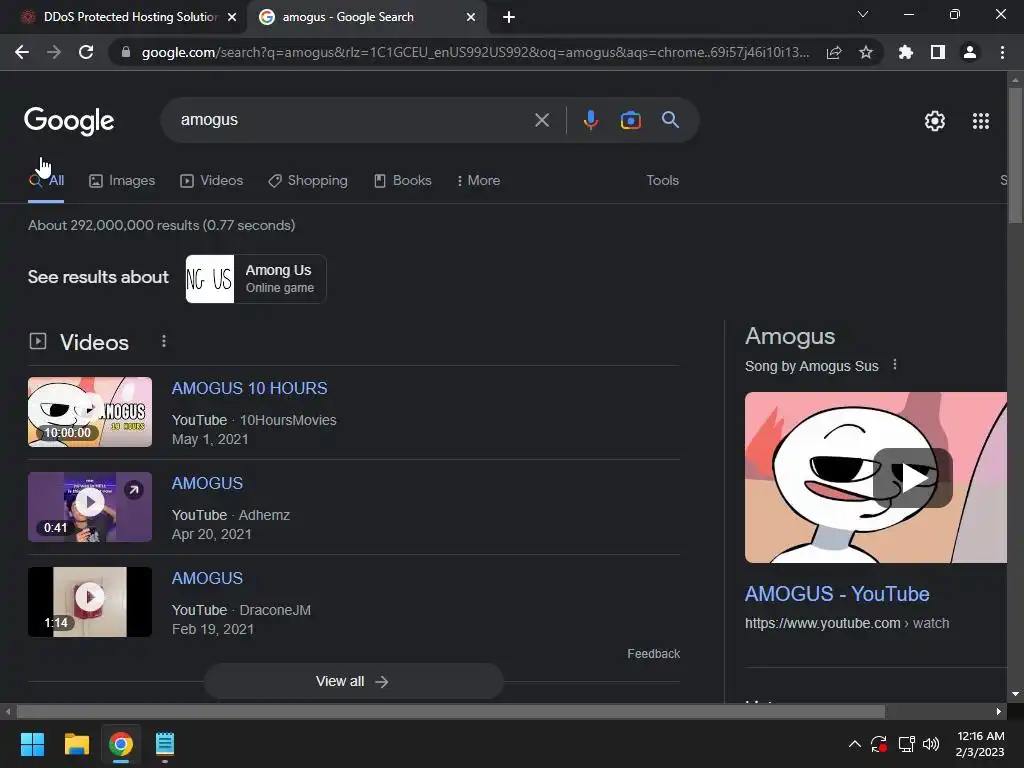Open Google quick settings gear
The height and width of the screenshot is (768, 1024).
coord(935,121)
